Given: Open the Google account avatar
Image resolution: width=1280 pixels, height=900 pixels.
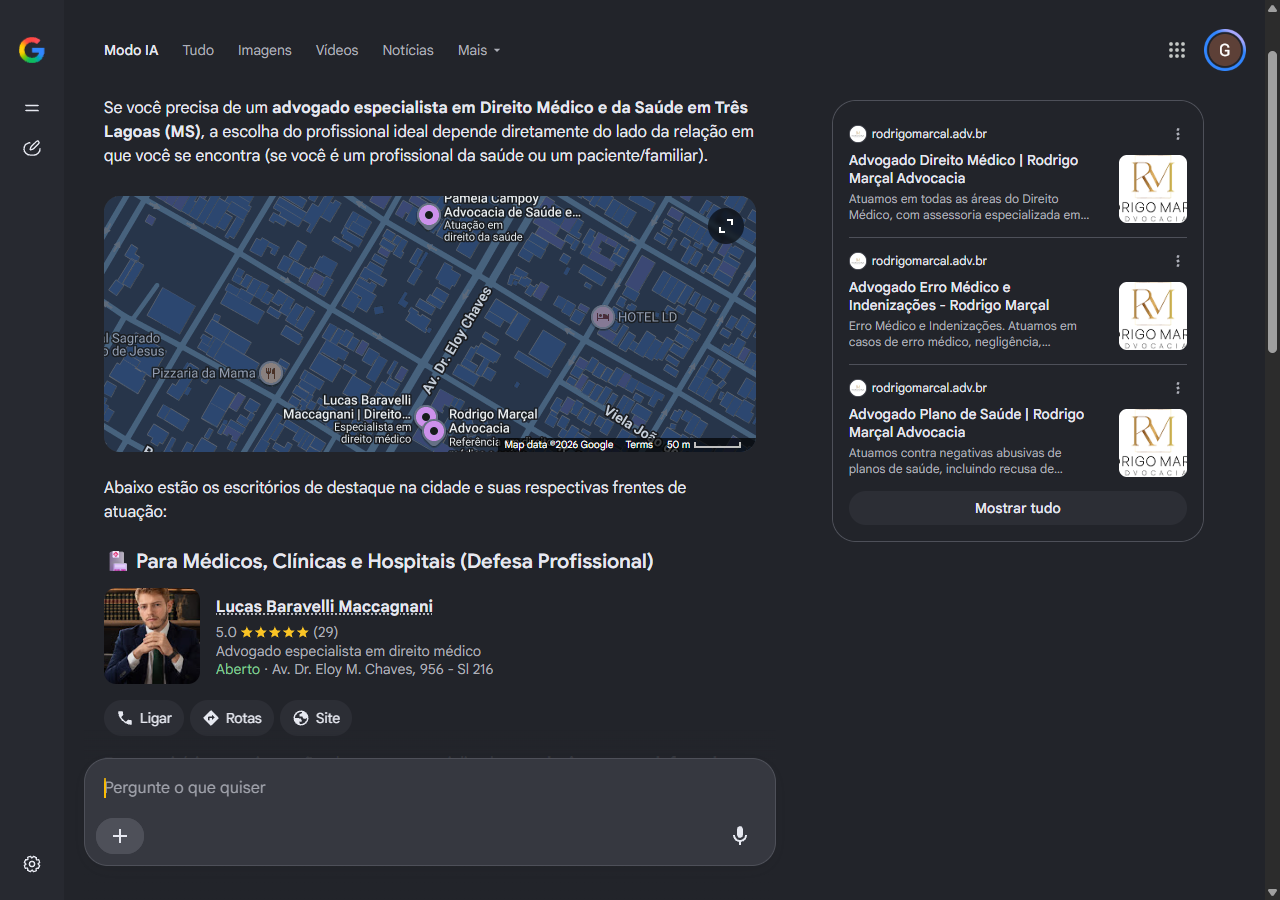Looking at the screenshot, I should (x=1225, y=50).
